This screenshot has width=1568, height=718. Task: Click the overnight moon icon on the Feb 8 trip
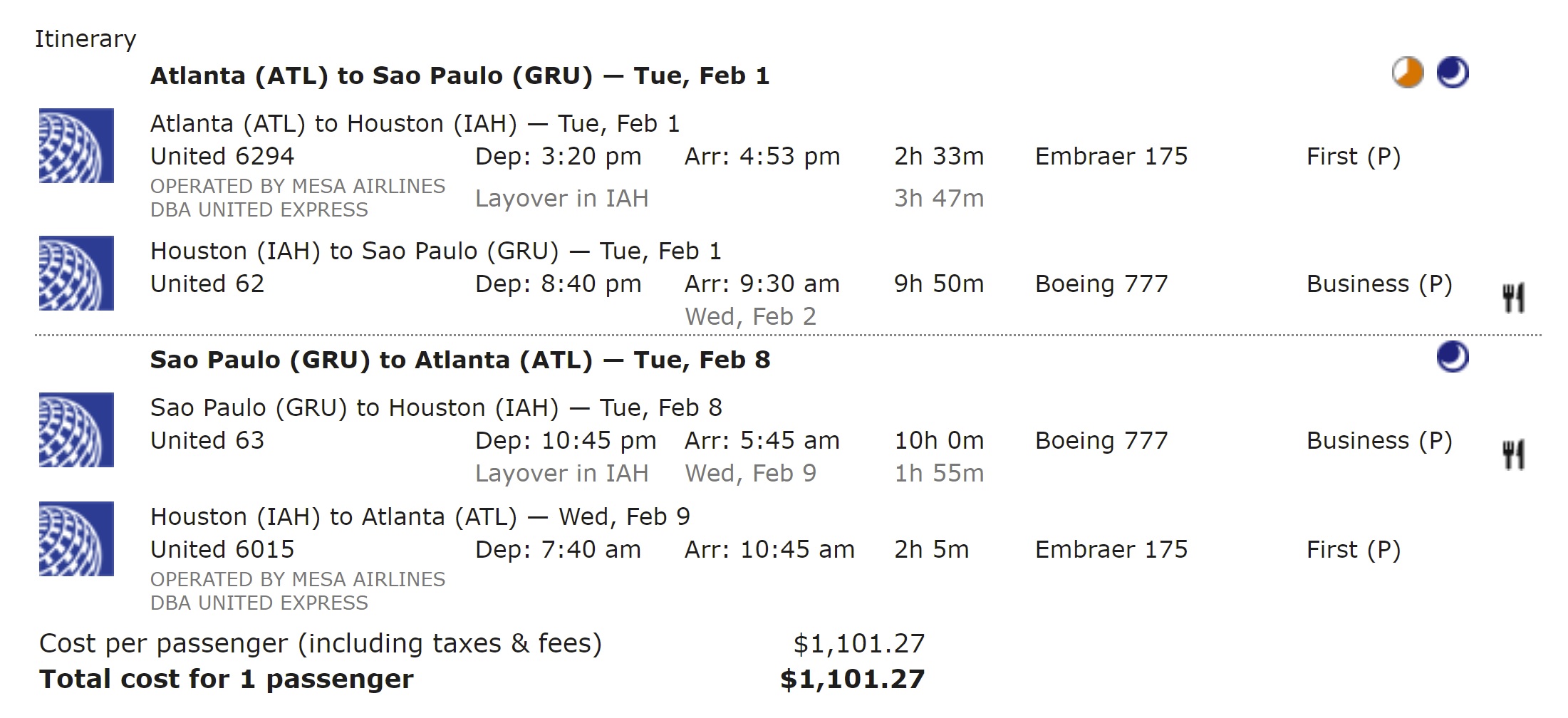pos(1453,358)
